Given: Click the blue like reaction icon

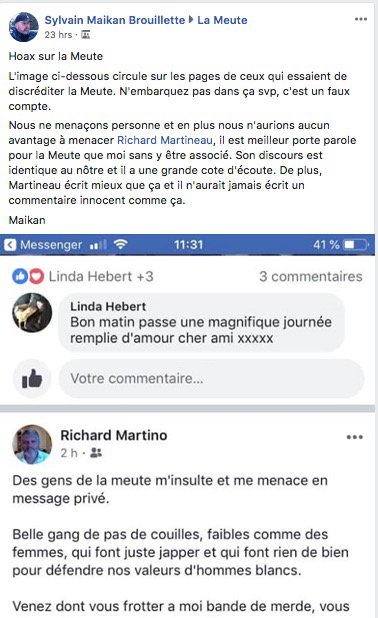Looking at the screenshot, I should (x=20, y=277).
